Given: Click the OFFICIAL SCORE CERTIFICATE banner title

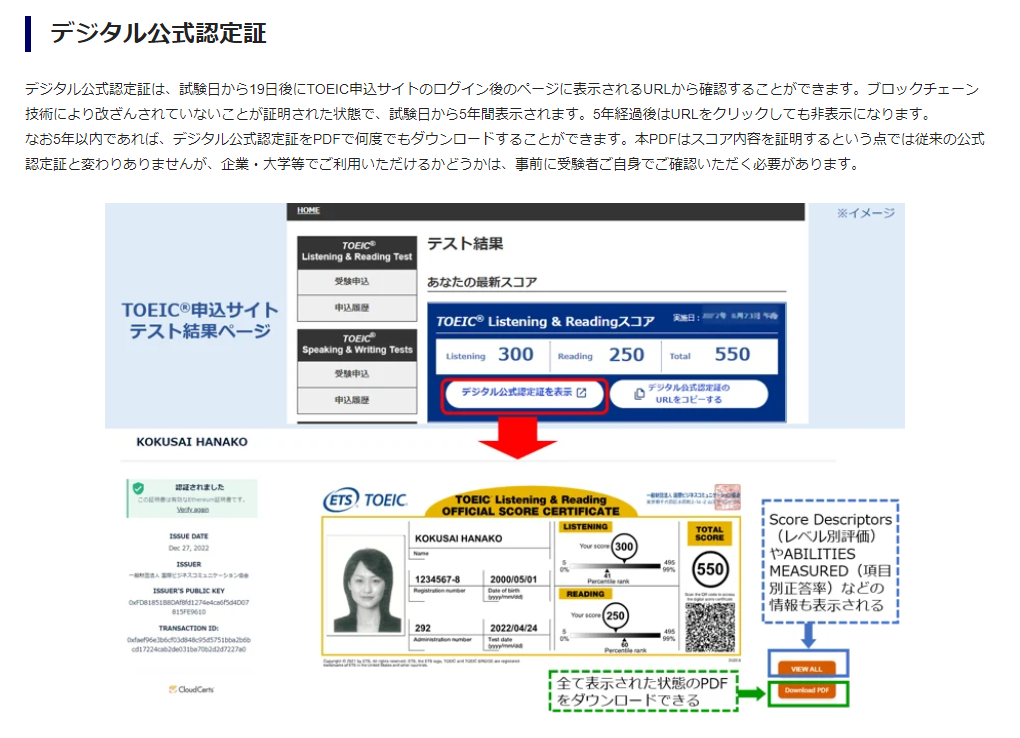Looking at the screenshot, I should click(530, 512).
